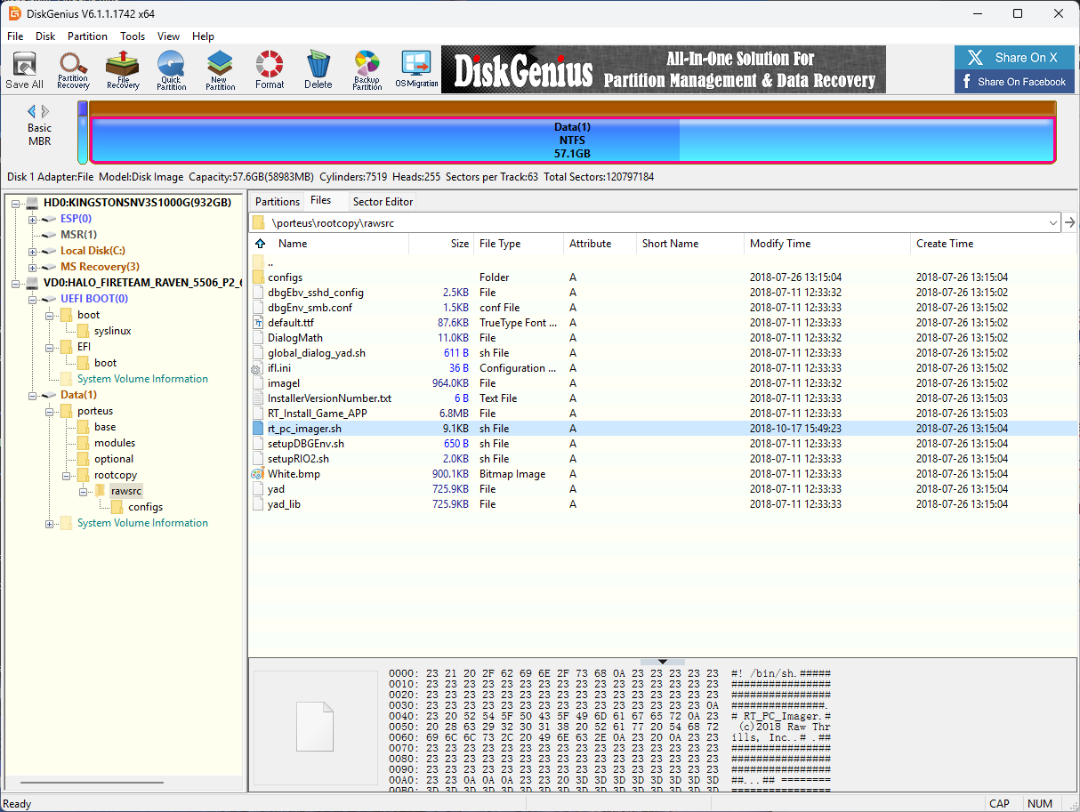Collapse the rawsrc folder tree node
Screen dimensions: 1080x812
click(82, 491)
